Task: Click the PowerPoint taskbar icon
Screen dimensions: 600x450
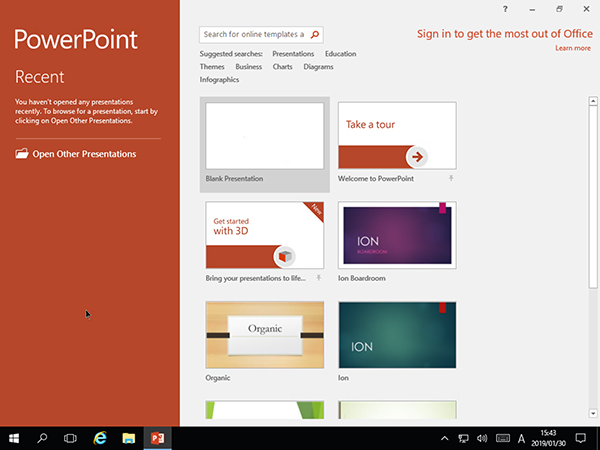Action: tap(158, 438)
